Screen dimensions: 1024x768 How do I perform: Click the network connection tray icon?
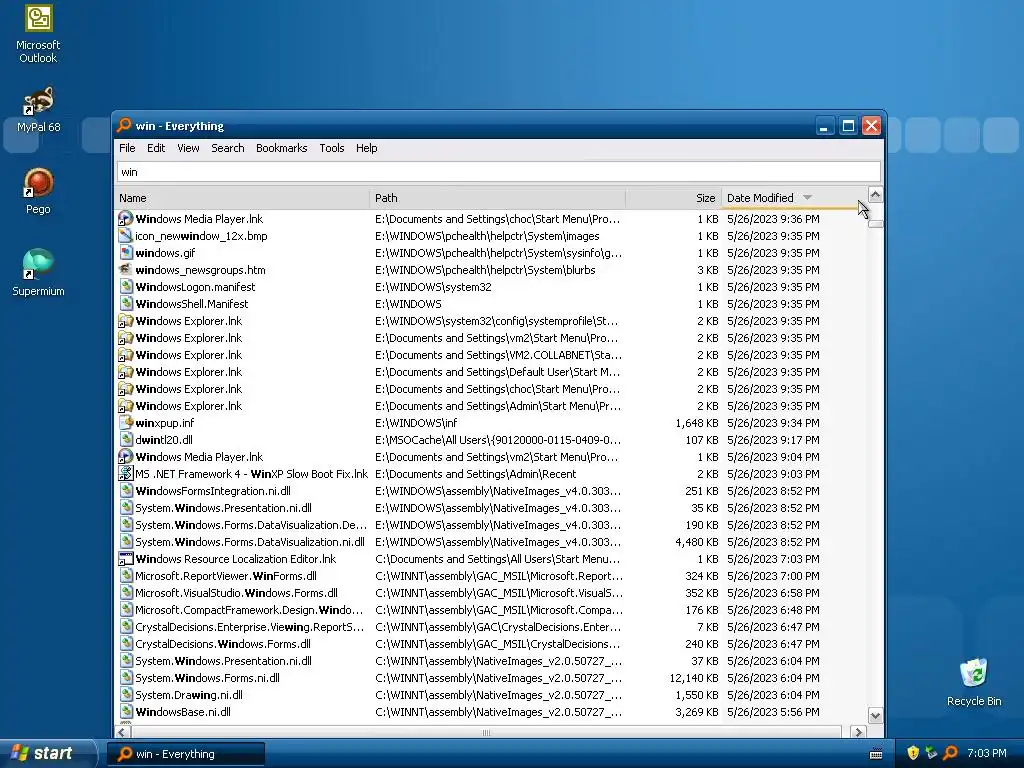931,753
